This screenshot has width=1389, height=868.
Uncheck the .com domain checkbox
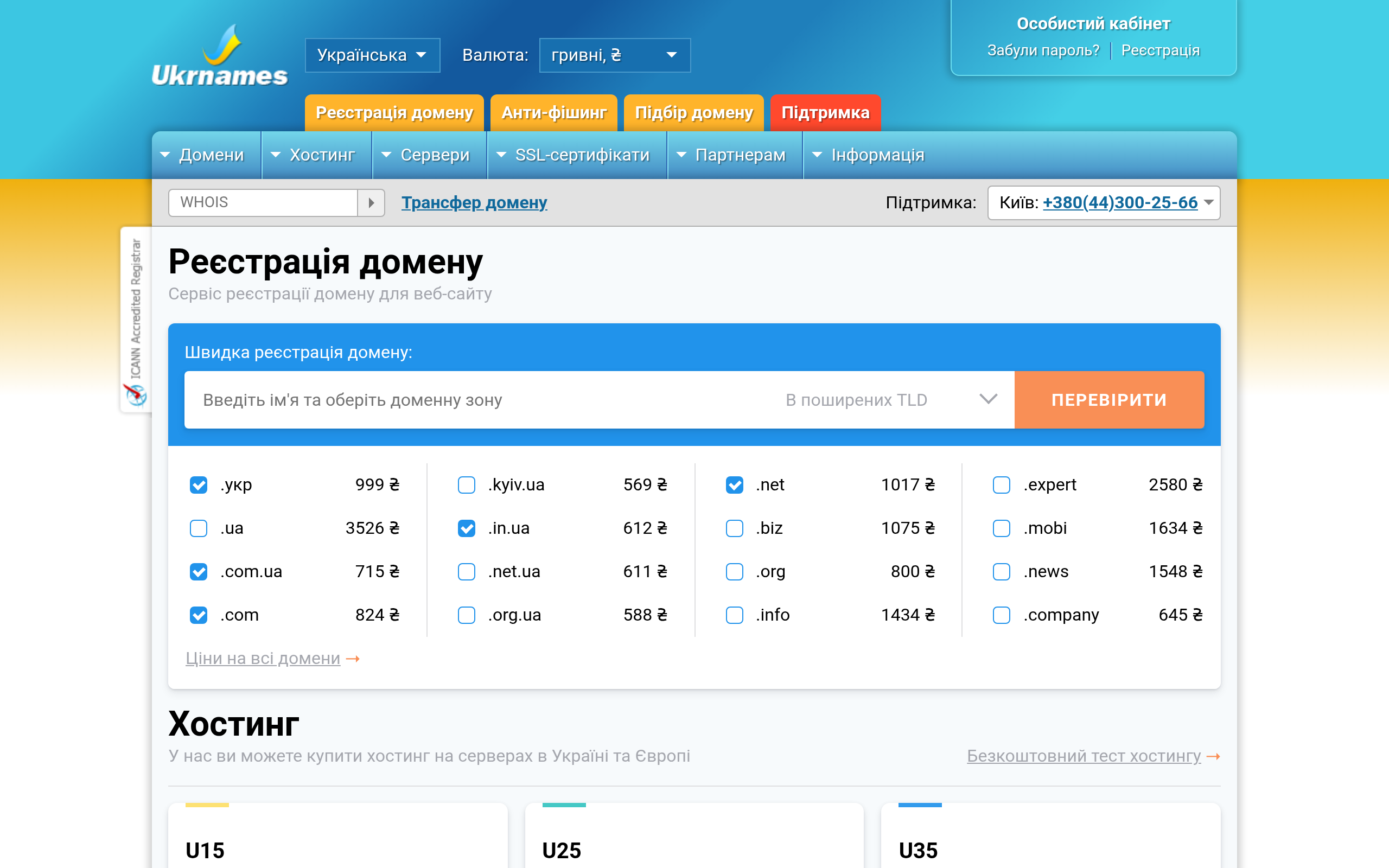click(199, 615)
